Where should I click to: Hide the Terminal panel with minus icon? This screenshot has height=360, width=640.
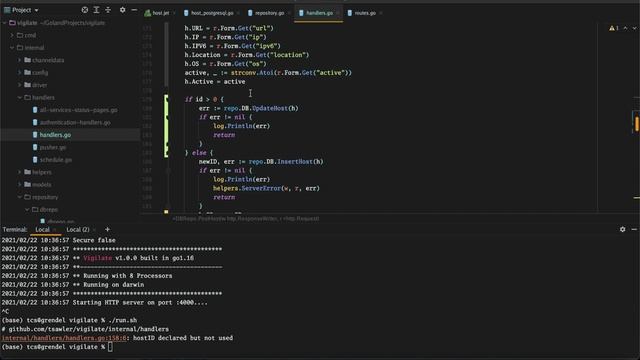634,229
